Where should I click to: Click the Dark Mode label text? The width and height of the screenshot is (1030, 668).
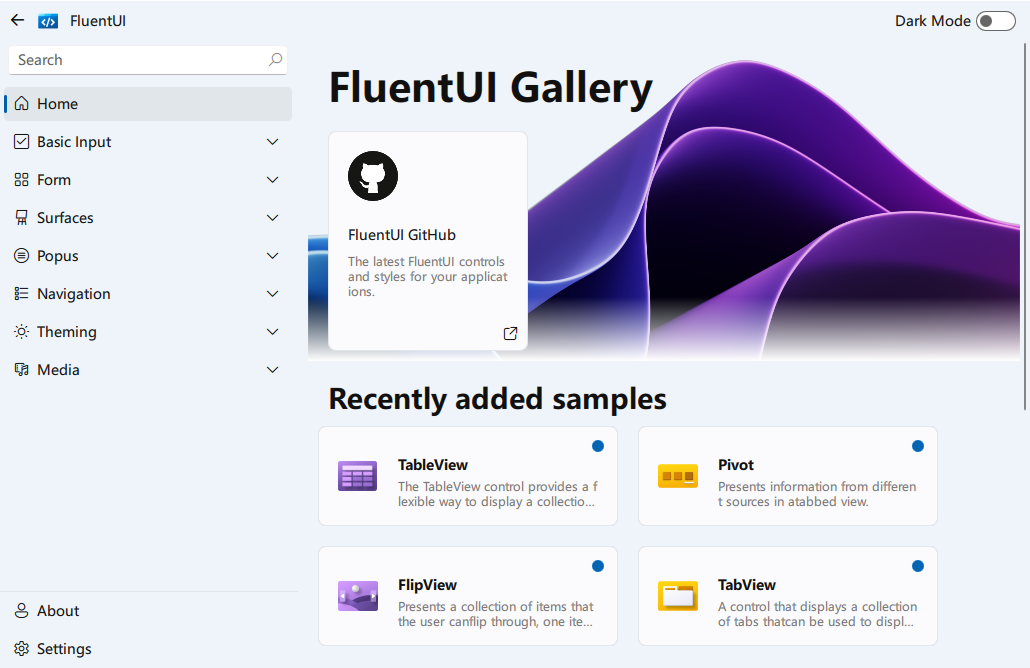point(932,21)
